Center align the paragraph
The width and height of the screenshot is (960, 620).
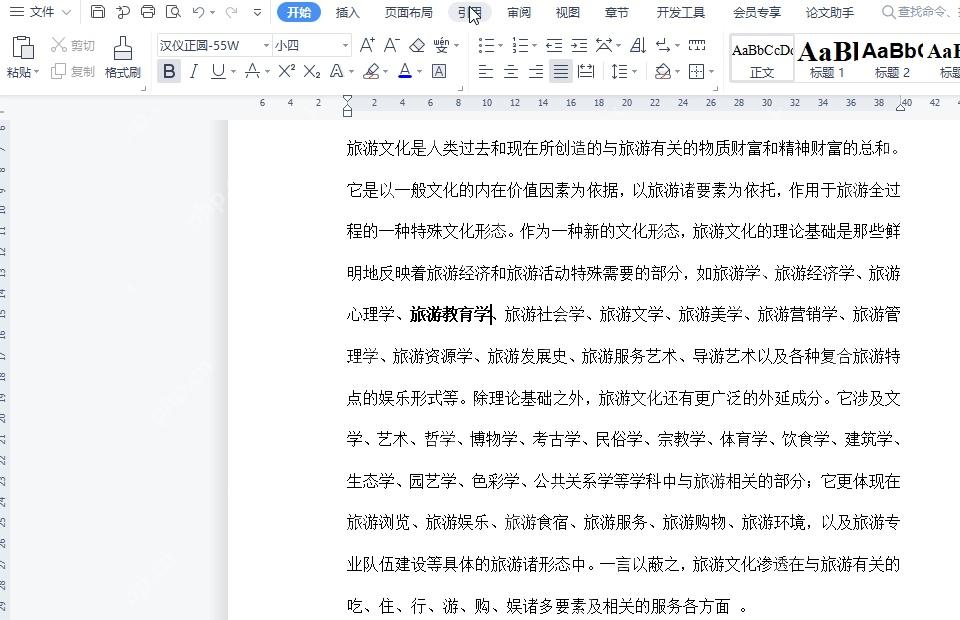511,72
